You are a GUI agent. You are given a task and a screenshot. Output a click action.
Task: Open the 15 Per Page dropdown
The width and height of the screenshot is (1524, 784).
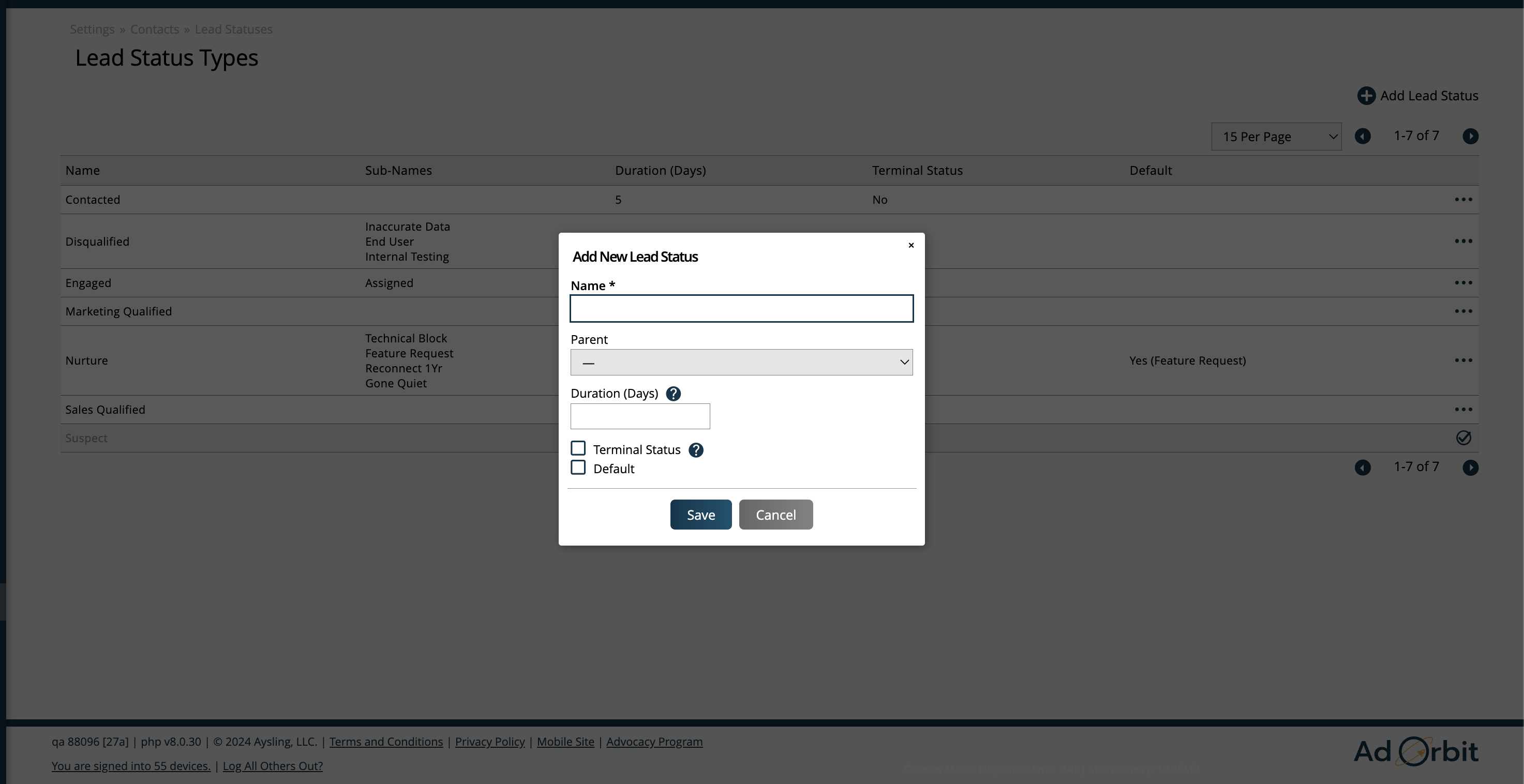[x=1276, y=137]
